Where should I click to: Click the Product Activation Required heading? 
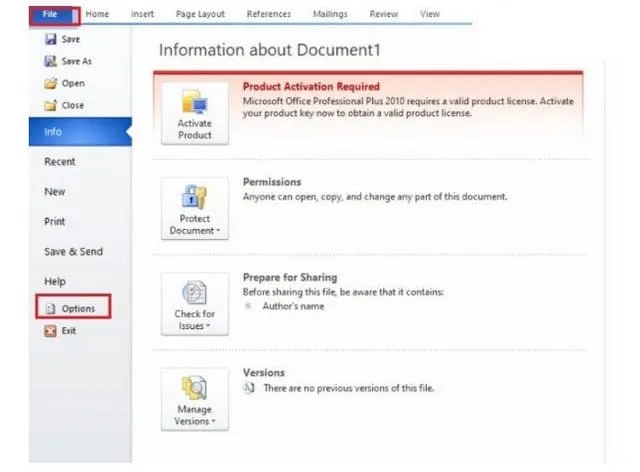311,87
